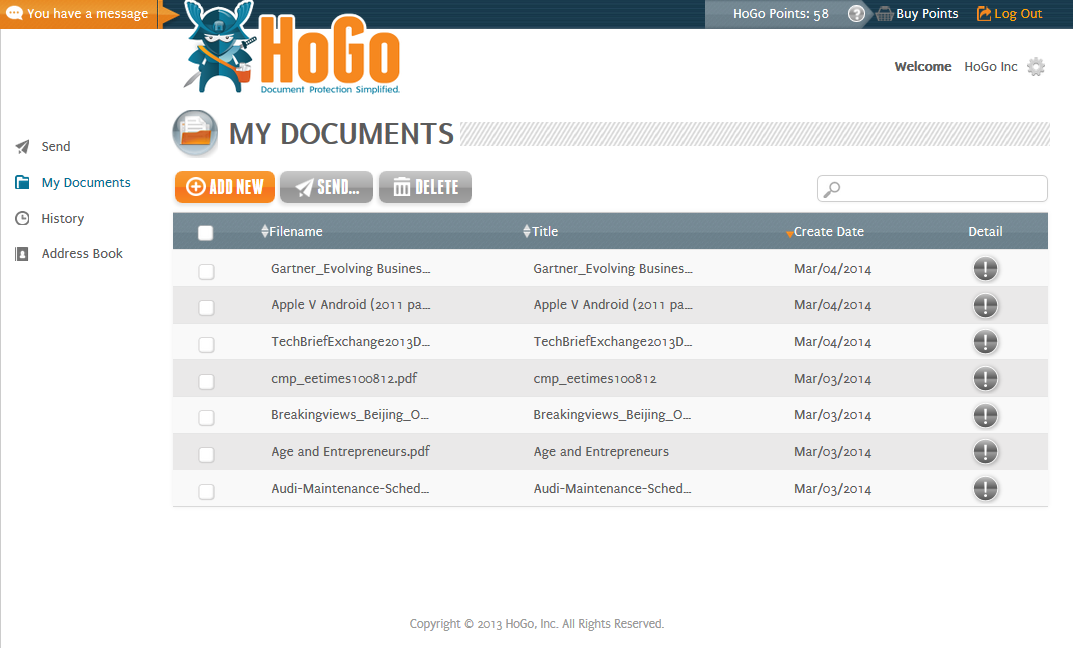The height and width of the screenshot is (648, 1073).
Task: Click the Log Out link
Action: pos(1017,14)
